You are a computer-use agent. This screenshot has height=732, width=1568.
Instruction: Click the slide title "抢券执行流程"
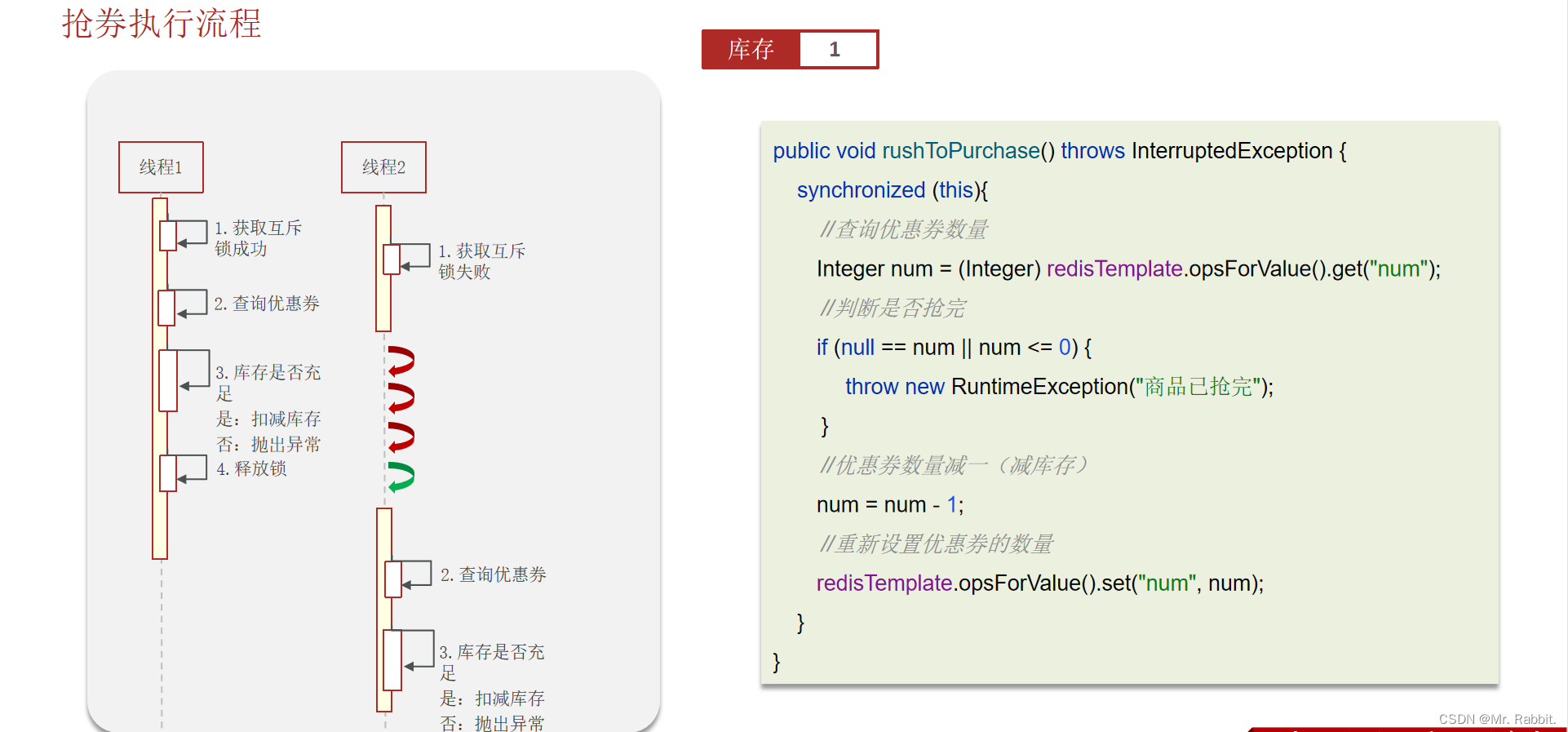tap(162, 23)
